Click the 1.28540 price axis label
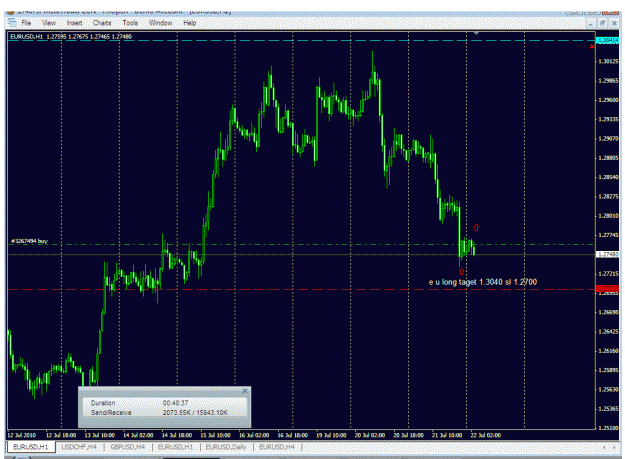Viewport: 625px width, 459px height. click(608, 177)
